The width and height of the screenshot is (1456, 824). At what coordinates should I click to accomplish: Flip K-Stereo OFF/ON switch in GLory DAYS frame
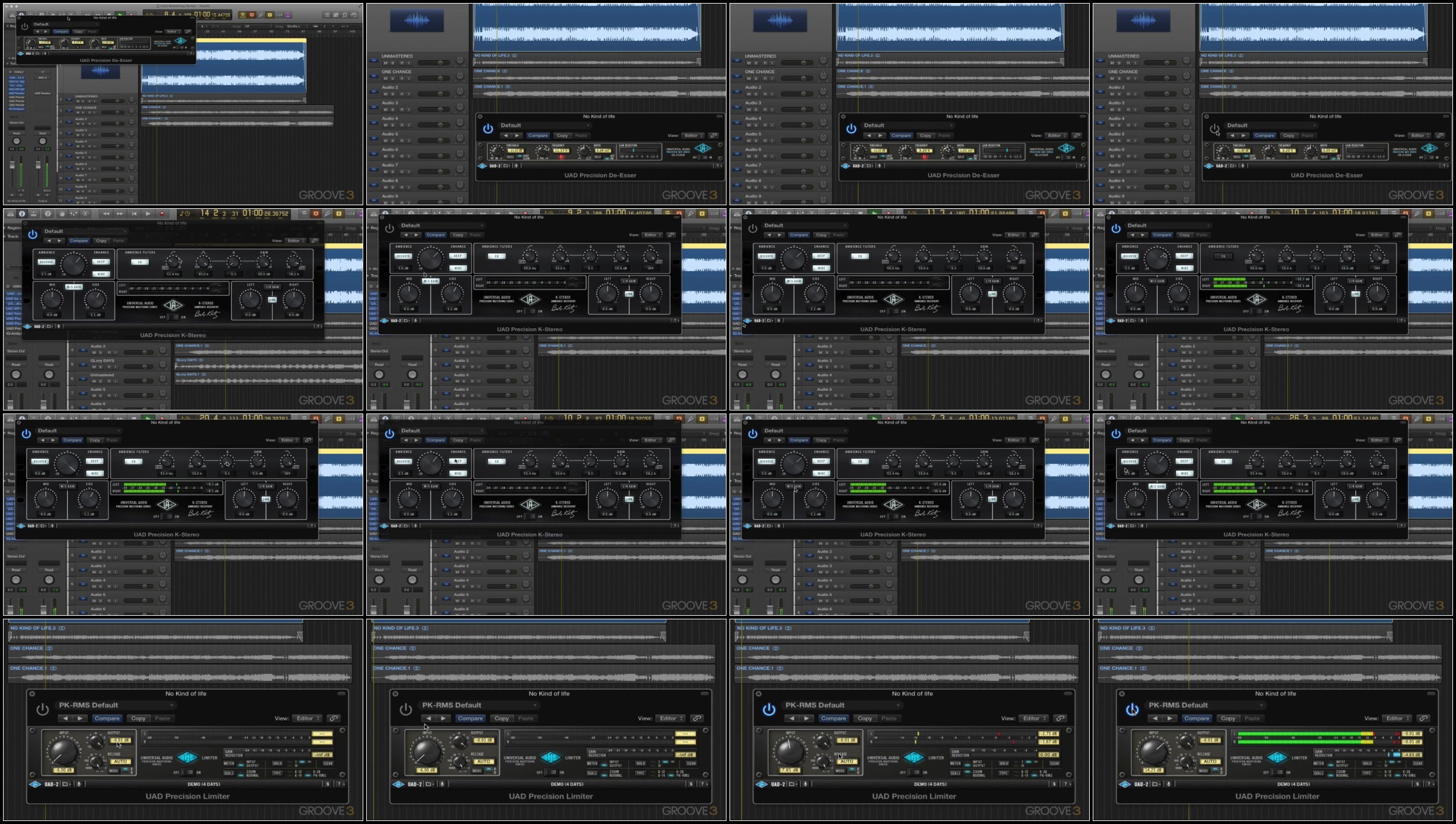pos(173,317)
